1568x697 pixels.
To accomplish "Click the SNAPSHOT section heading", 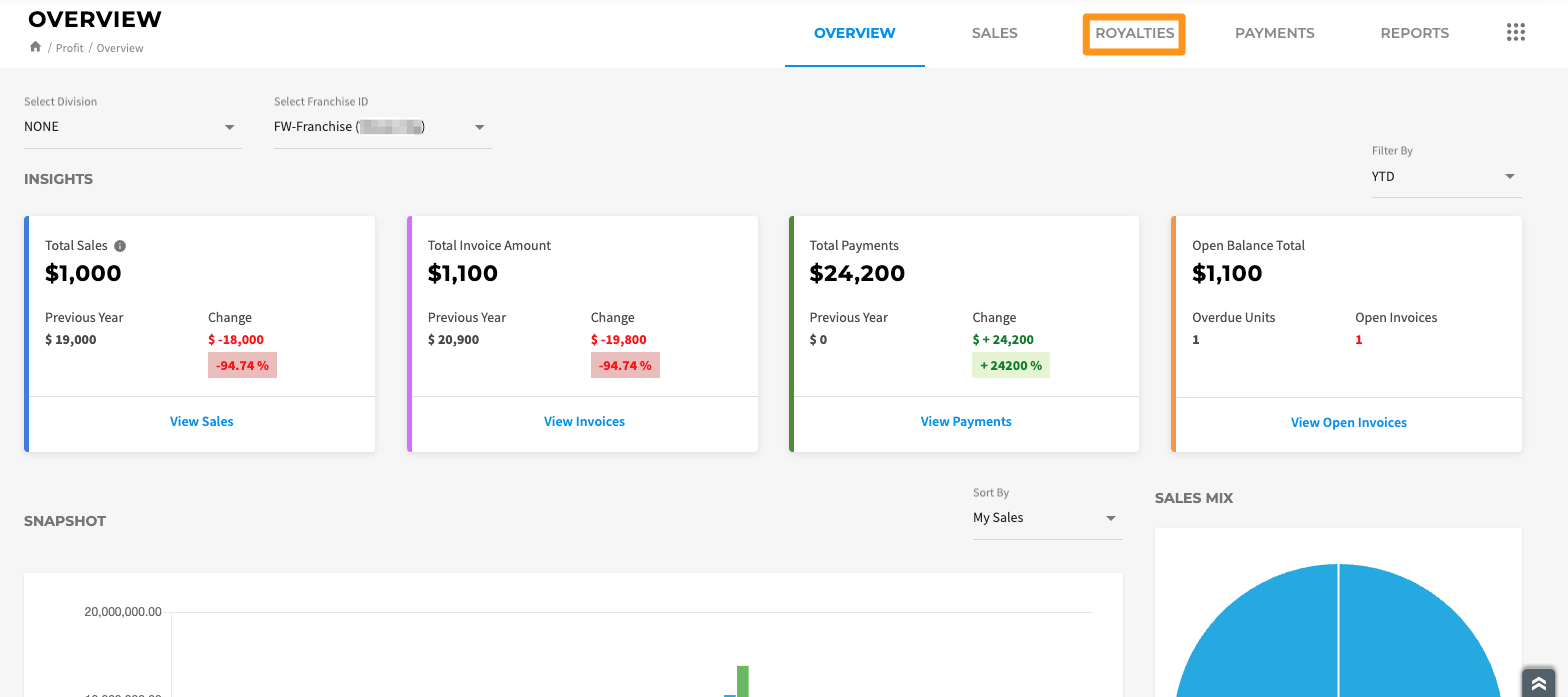I will [65, 521].
